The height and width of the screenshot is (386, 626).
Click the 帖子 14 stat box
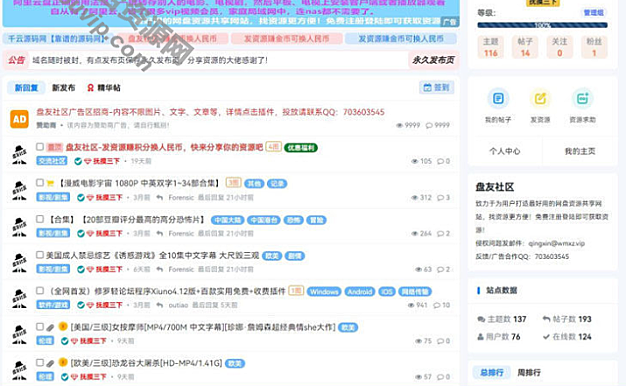pyautogui.click(x=525, y=47)
